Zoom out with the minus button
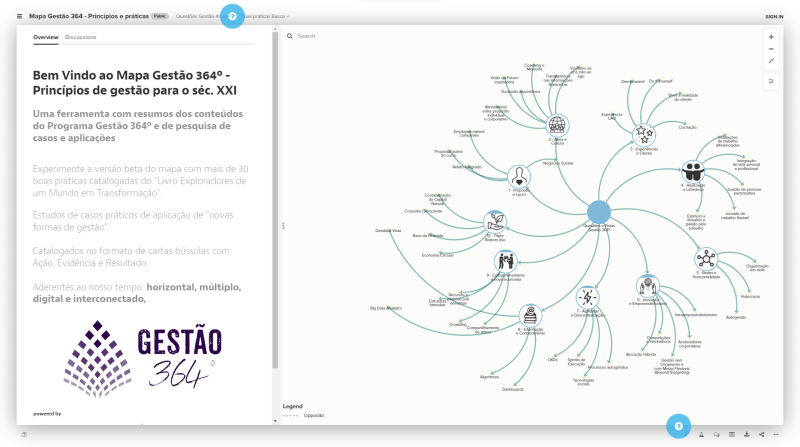This screenshot has width=800, height=447. pyautogui.click(x=771, y=49)
